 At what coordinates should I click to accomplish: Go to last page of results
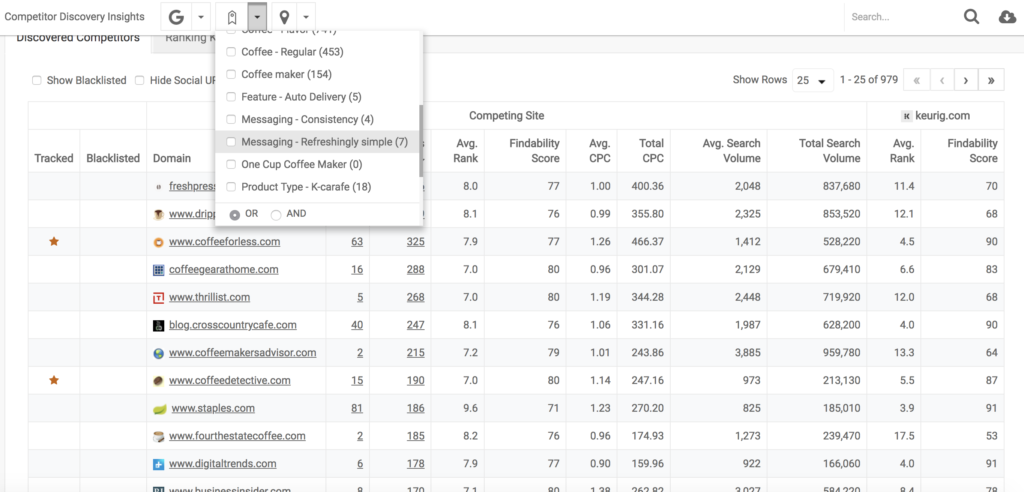point(991,80)
